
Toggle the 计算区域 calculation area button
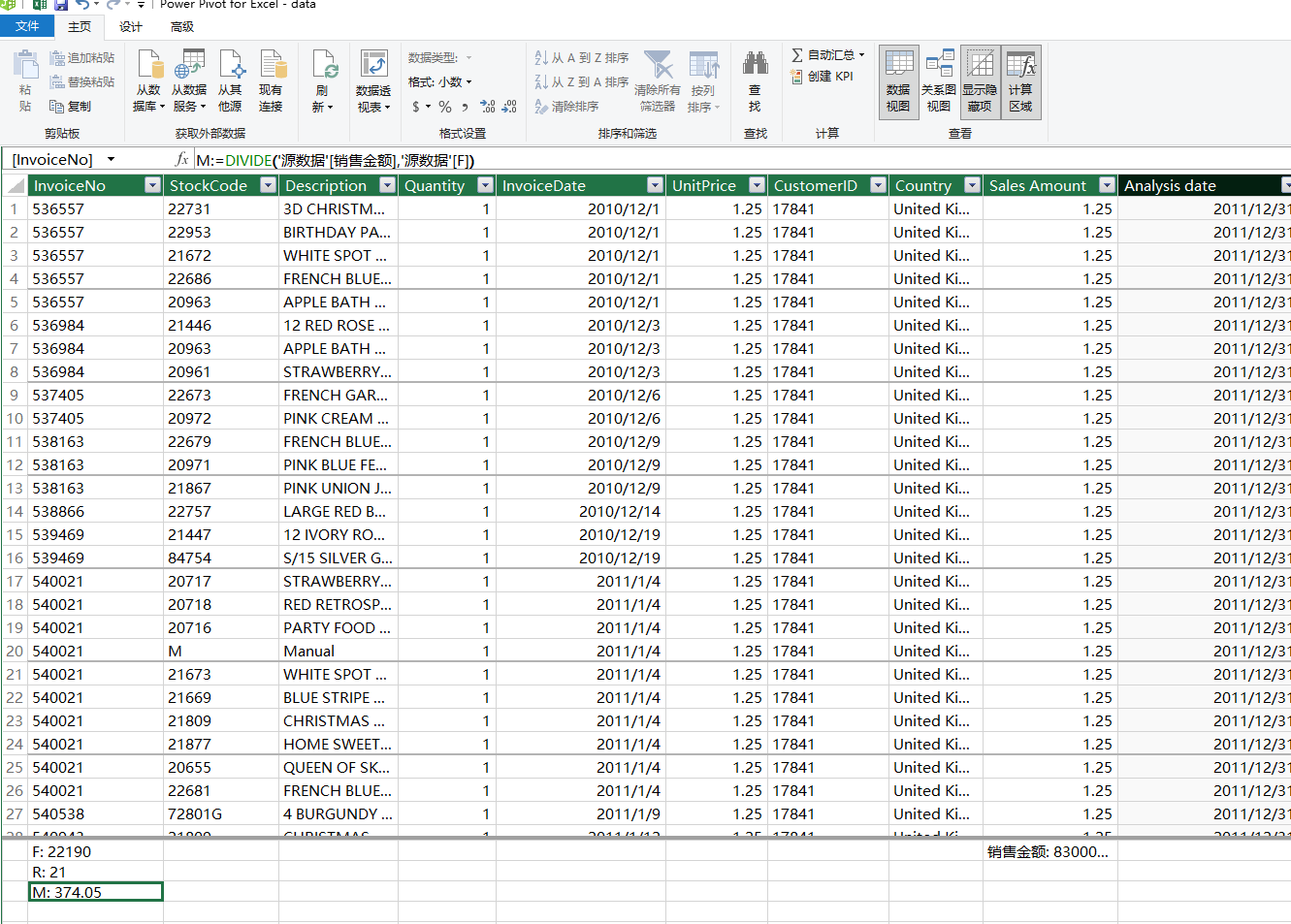click(1020, 82)
